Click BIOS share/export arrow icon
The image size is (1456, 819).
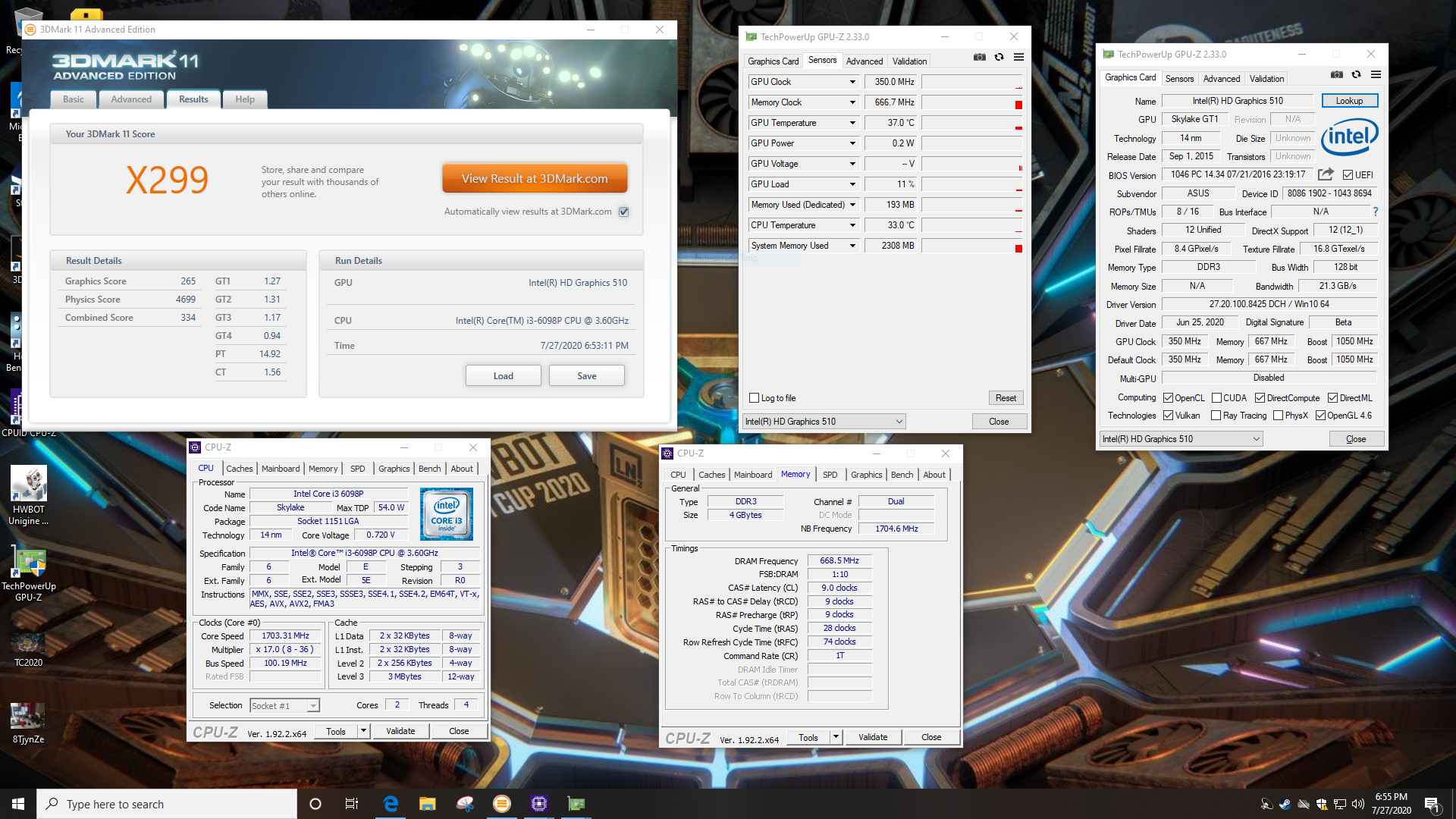click(1326, 174)
